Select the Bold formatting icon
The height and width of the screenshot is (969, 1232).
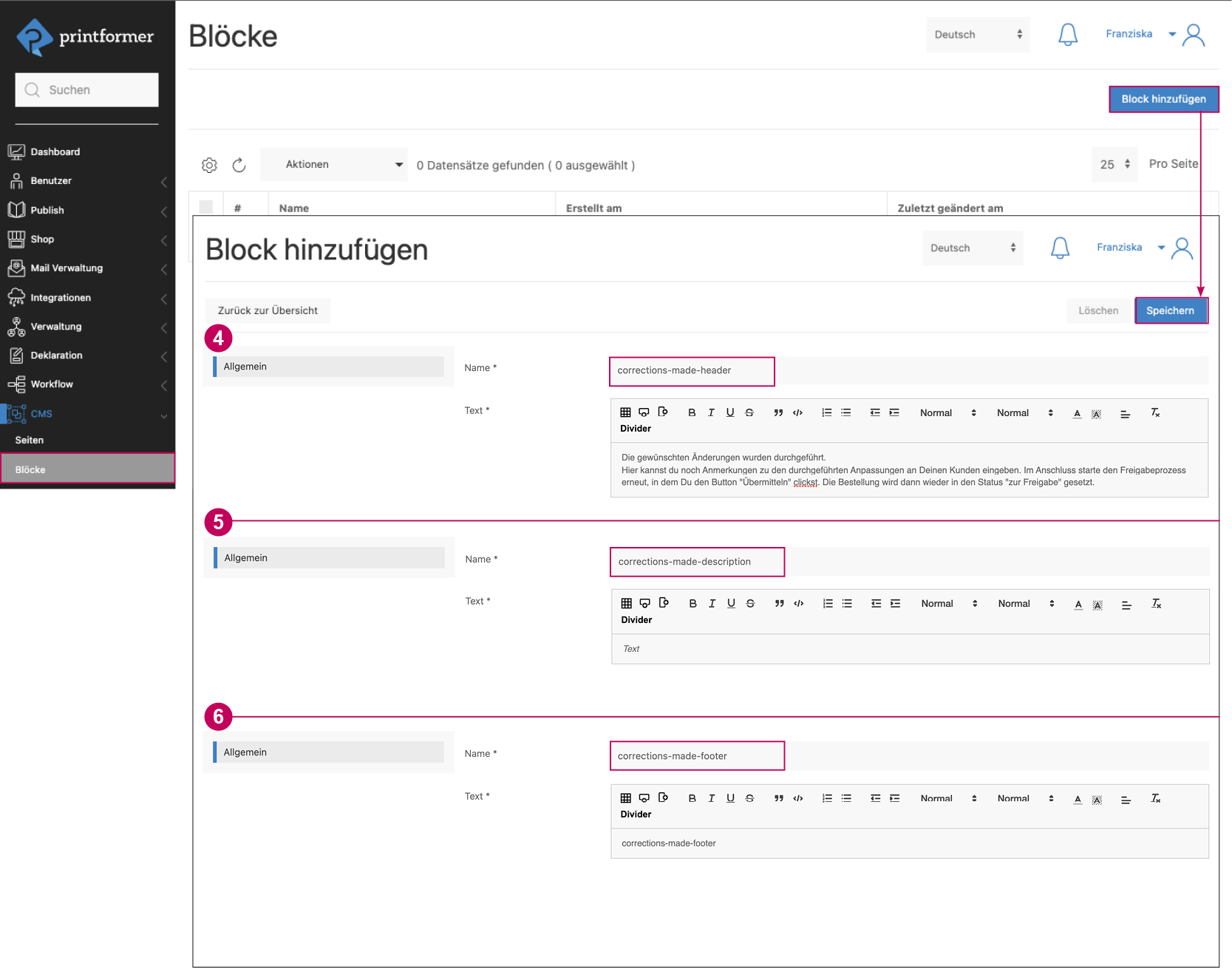click(692, 412)
